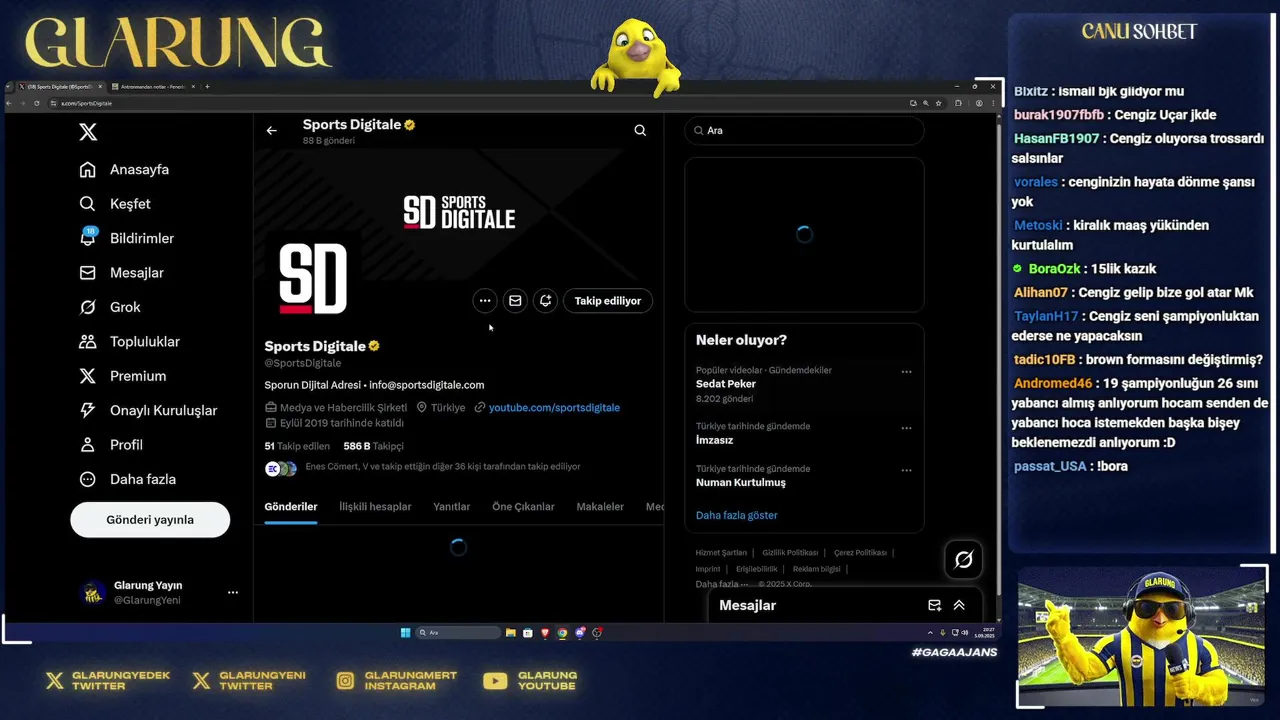Open new browser tab with plus button
Screen dimensions: 1280x720
207,87
